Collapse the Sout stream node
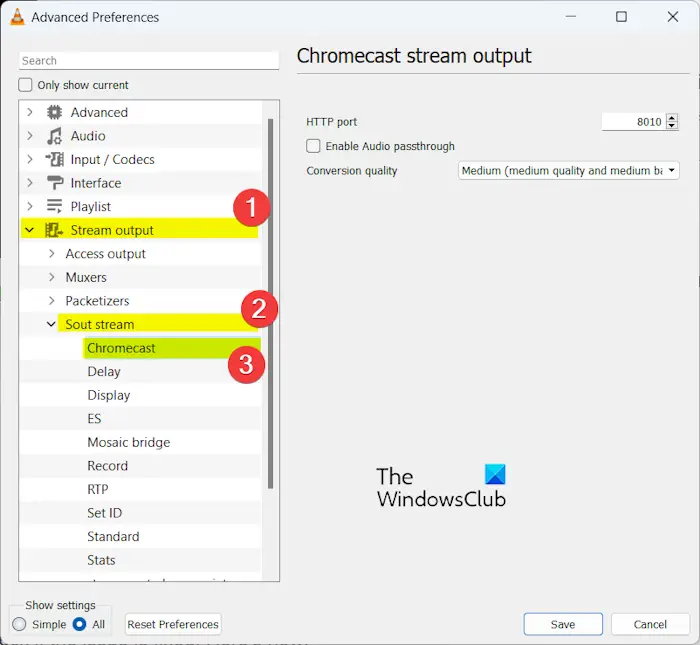This screenshot has height=645, width=700. coord(51,324)
